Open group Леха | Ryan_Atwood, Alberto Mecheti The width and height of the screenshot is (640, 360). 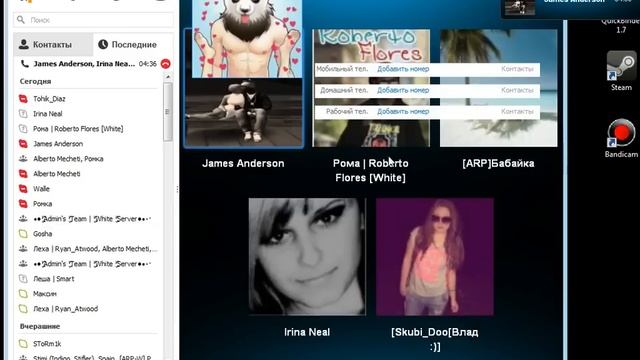click(x=95, y=249)
